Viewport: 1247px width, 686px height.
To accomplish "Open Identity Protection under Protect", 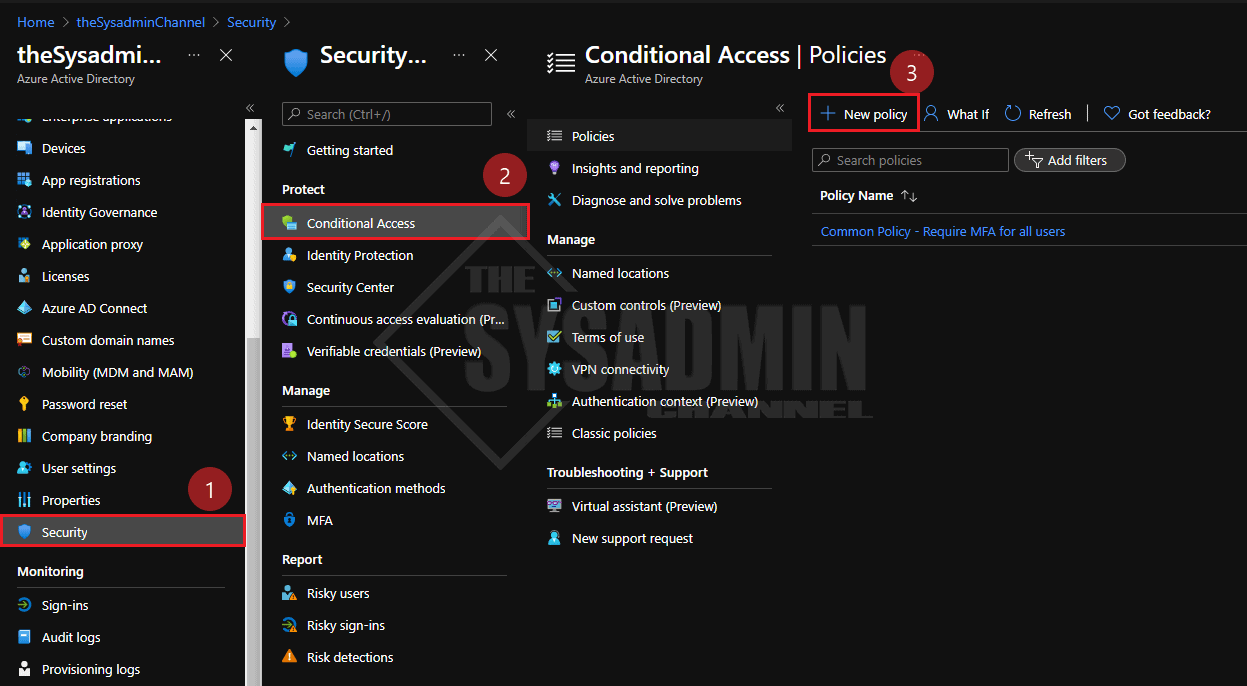I will (x=356, y=255).
